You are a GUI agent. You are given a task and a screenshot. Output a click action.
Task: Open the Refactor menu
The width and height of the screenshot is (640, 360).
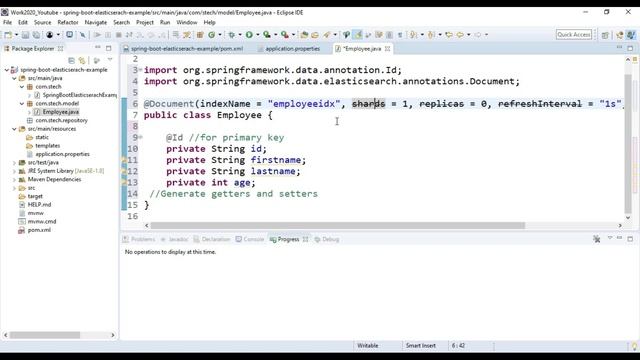click(68, 22)
